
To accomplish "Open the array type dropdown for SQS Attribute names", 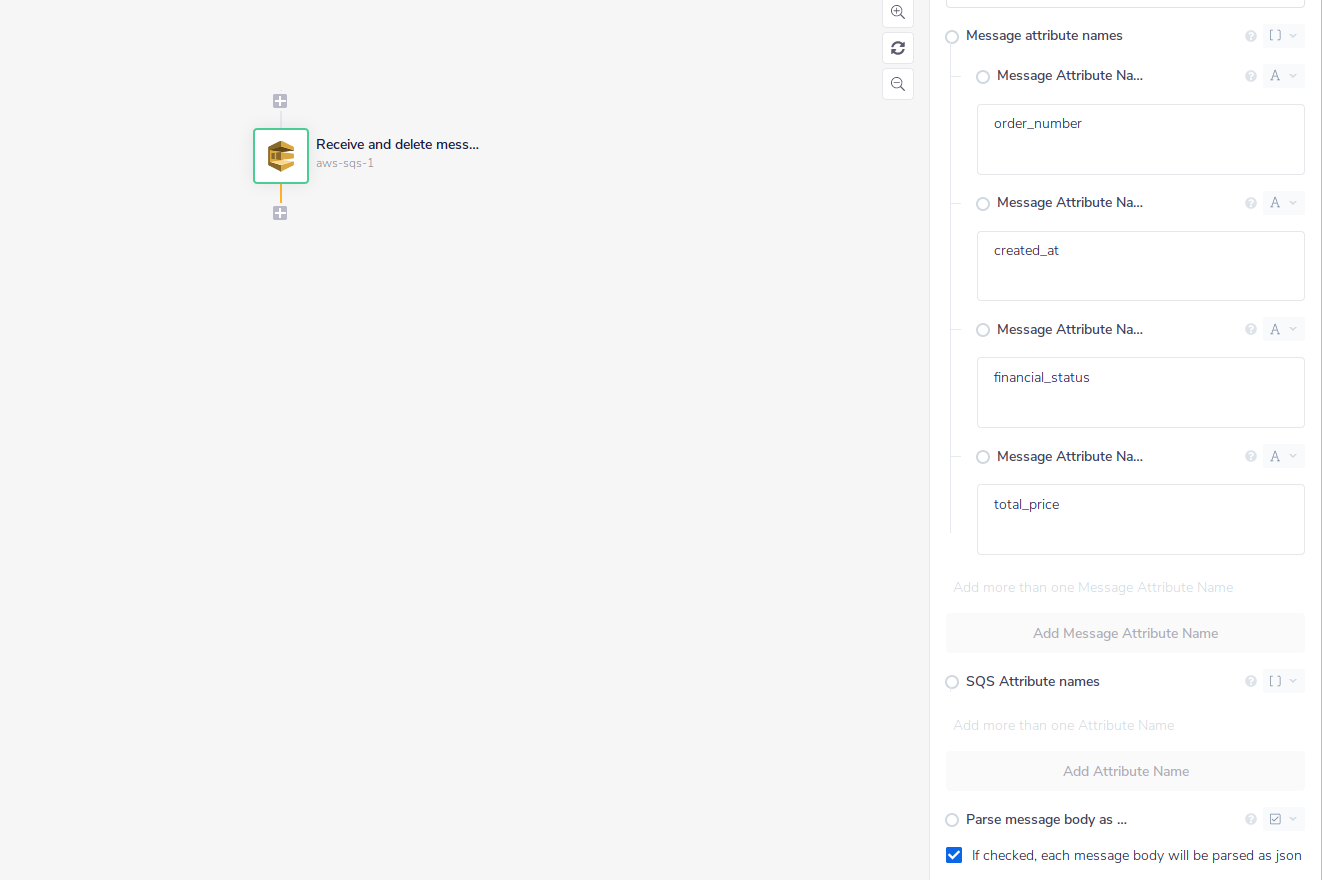I will [1283, 682].
